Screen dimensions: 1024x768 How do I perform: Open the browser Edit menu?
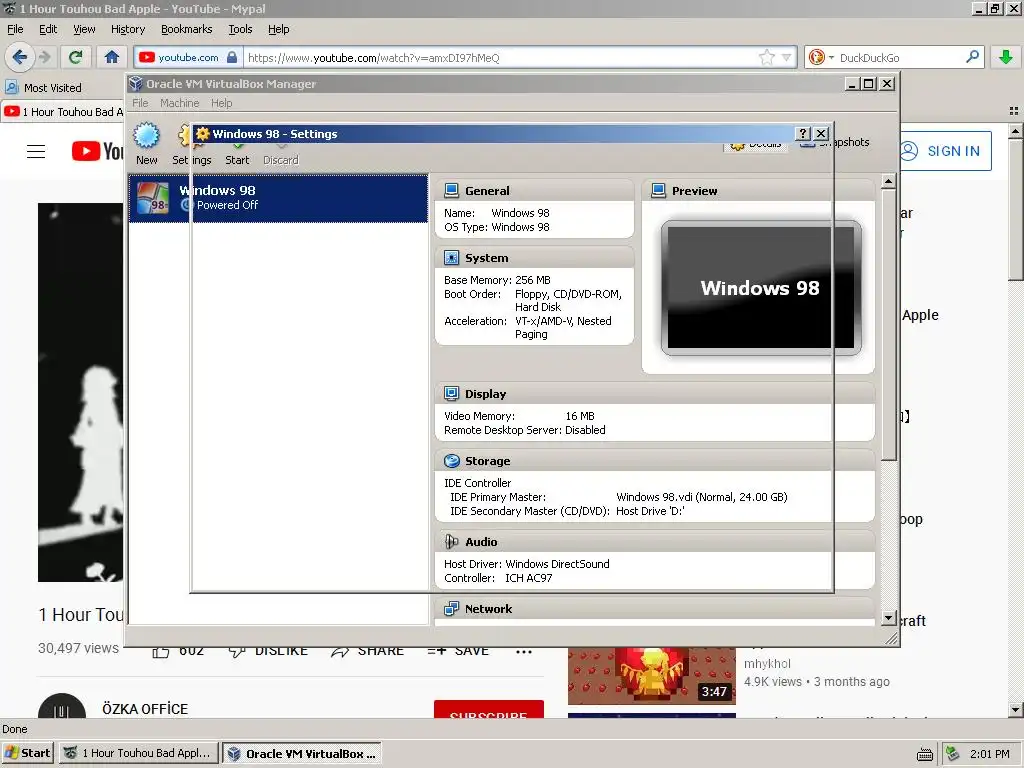tap(48, 29)
